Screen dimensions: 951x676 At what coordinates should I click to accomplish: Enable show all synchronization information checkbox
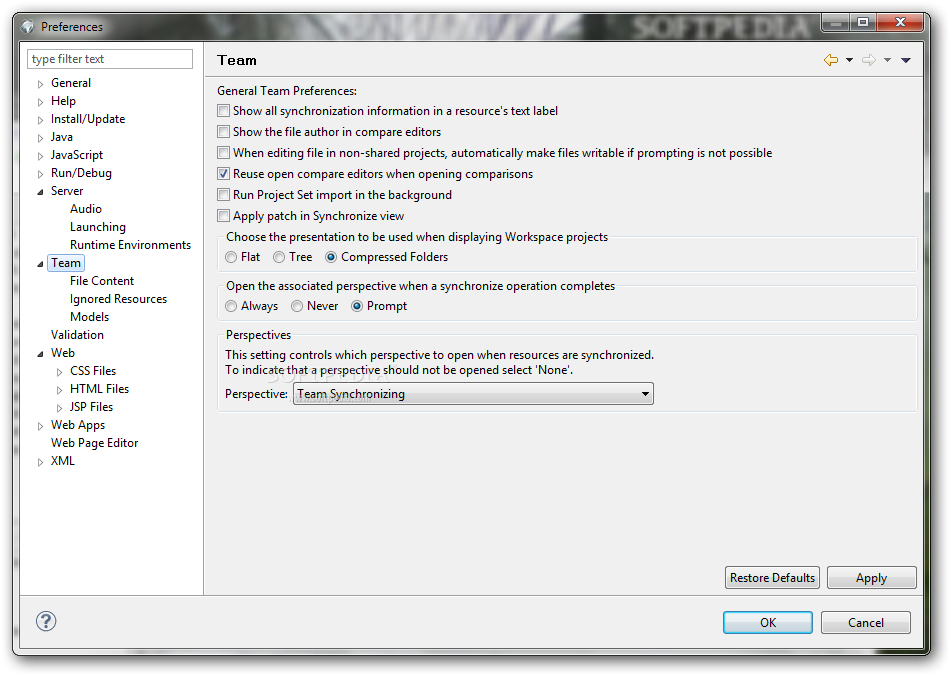pyautogui.click(x=223, y=111)
